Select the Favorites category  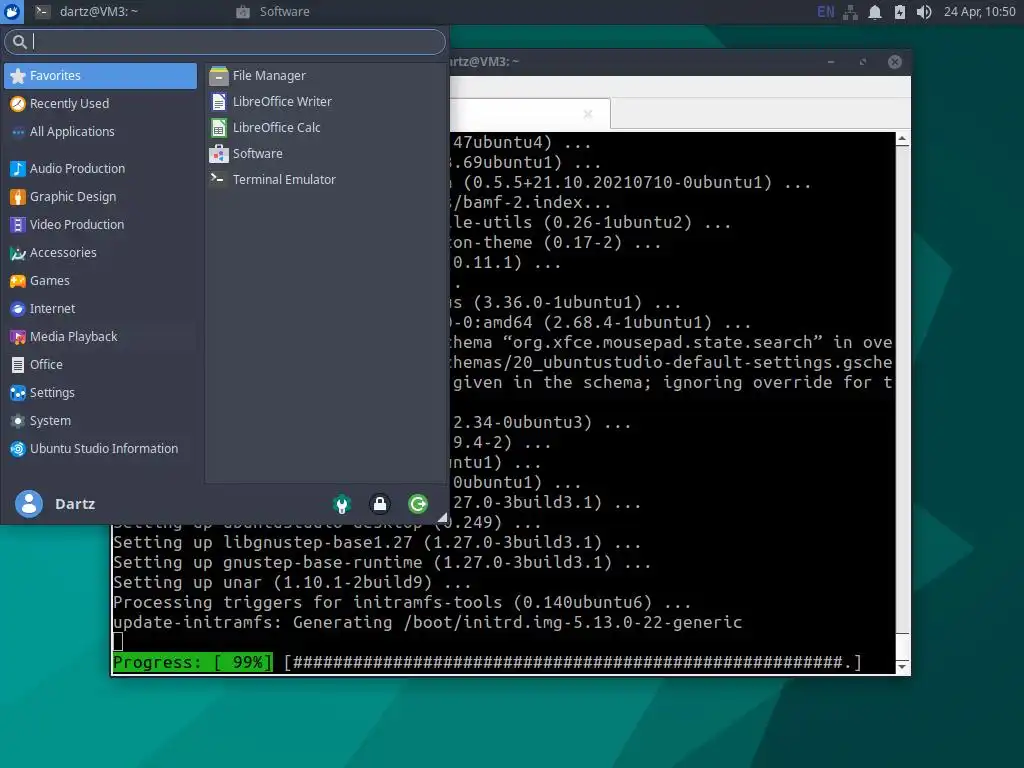[101, 76]
